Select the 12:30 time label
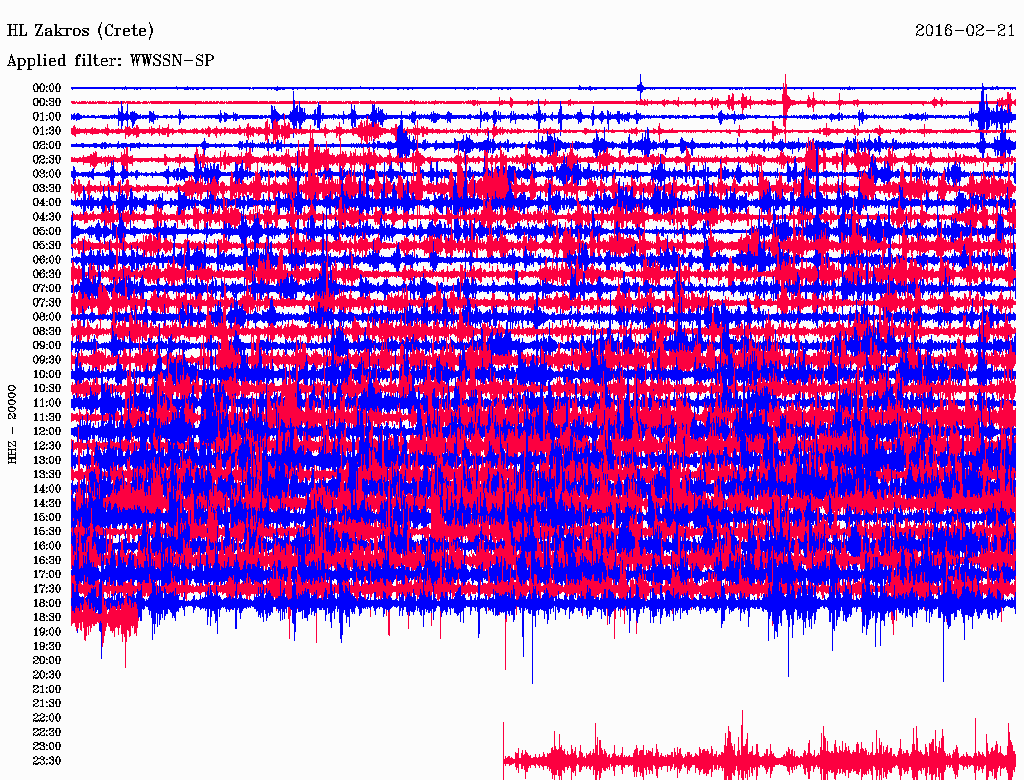Image resolution: width=1024 pixels, height=780 pixels. tap(47, 446)
